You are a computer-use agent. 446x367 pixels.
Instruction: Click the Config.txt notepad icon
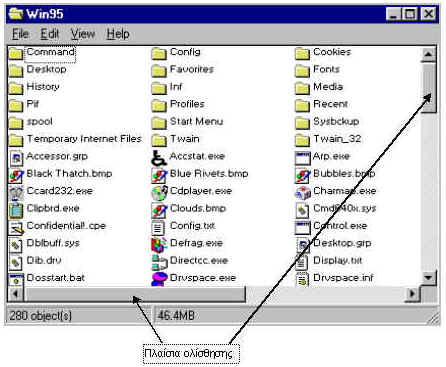coord(159,227)
